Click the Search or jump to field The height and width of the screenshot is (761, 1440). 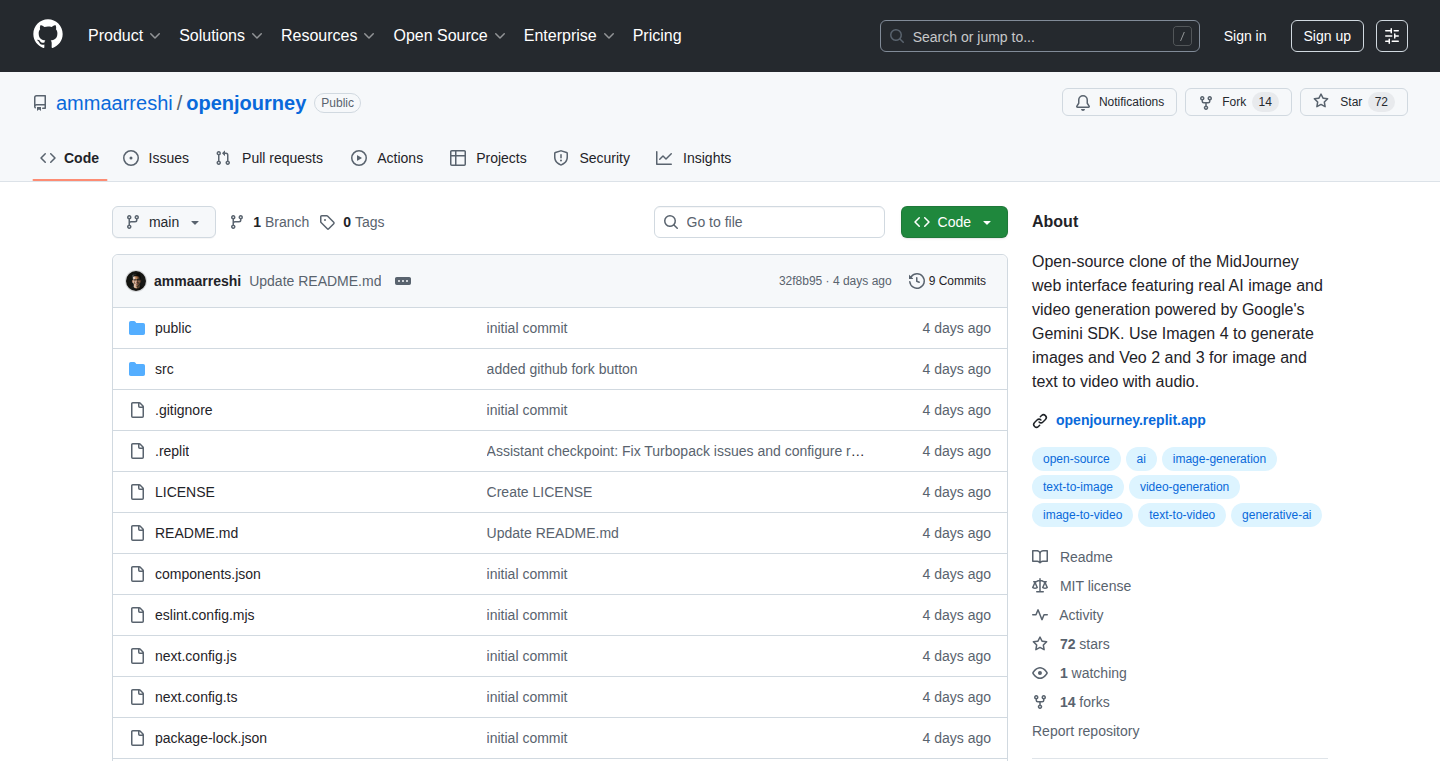point(1040,36)
